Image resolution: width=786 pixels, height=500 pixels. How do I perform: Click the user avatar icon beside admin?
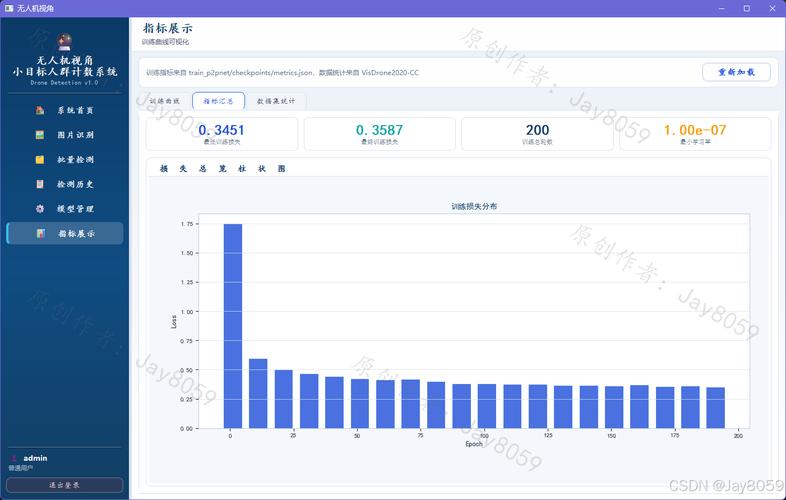point(14,458)
